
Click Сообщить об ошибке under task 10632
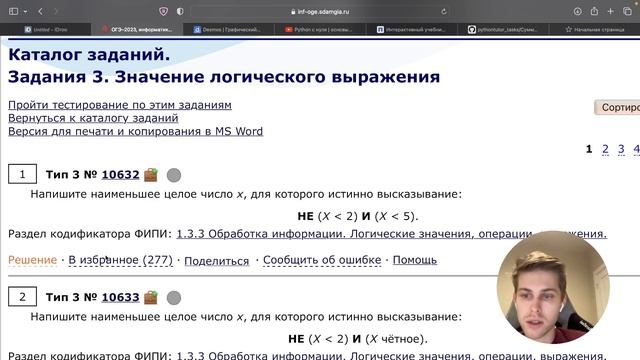(x=322, y=260)
